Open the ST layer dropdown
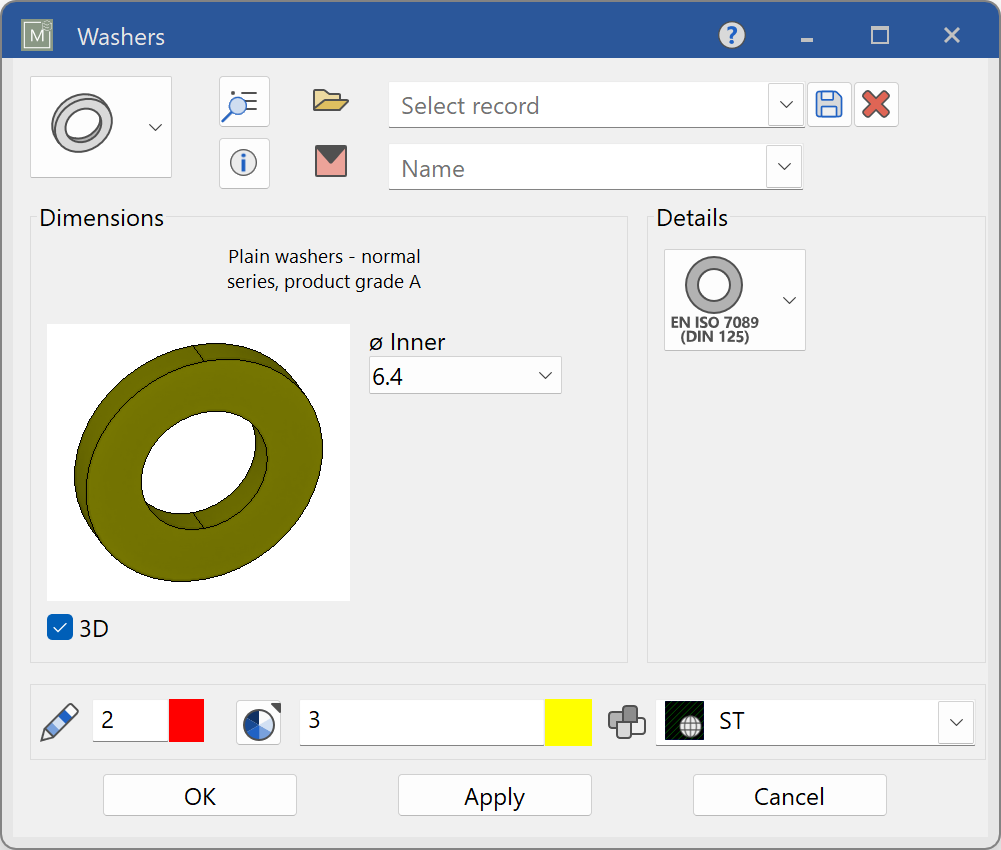The height and width of the screenshot is (850, 1001). coord(956,722)
